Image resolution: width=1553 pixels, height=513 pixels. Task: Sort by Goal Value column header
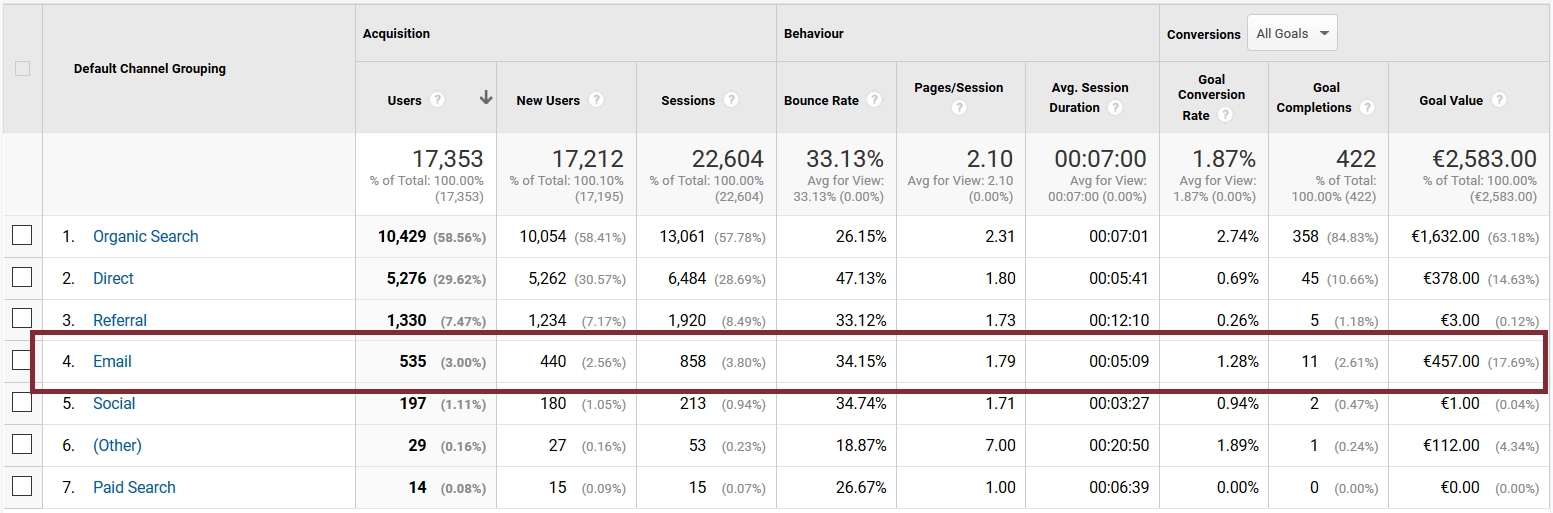(x=1452, y=101)
